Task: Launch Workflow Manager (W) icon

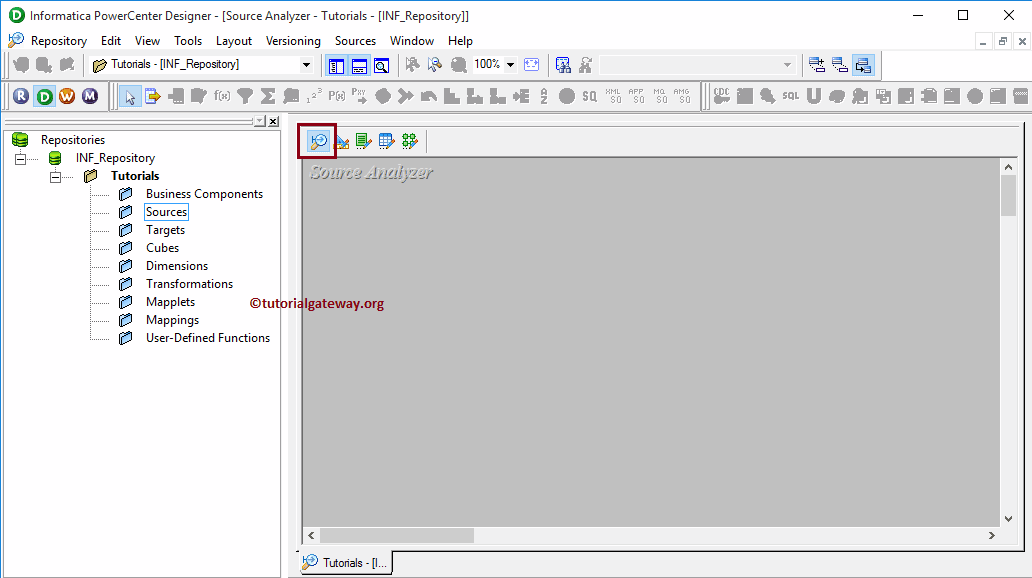Action: pyautogui.click(x=67, y=96)
